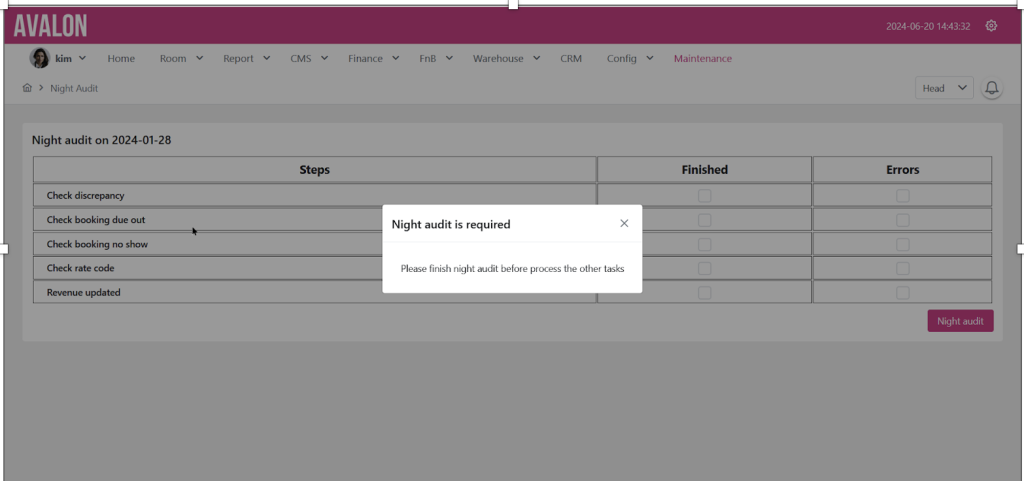Image resolution: width=1024 pixels, height=481 pixels.
Task: Click the notification bell icon
Action: [991, 88]
